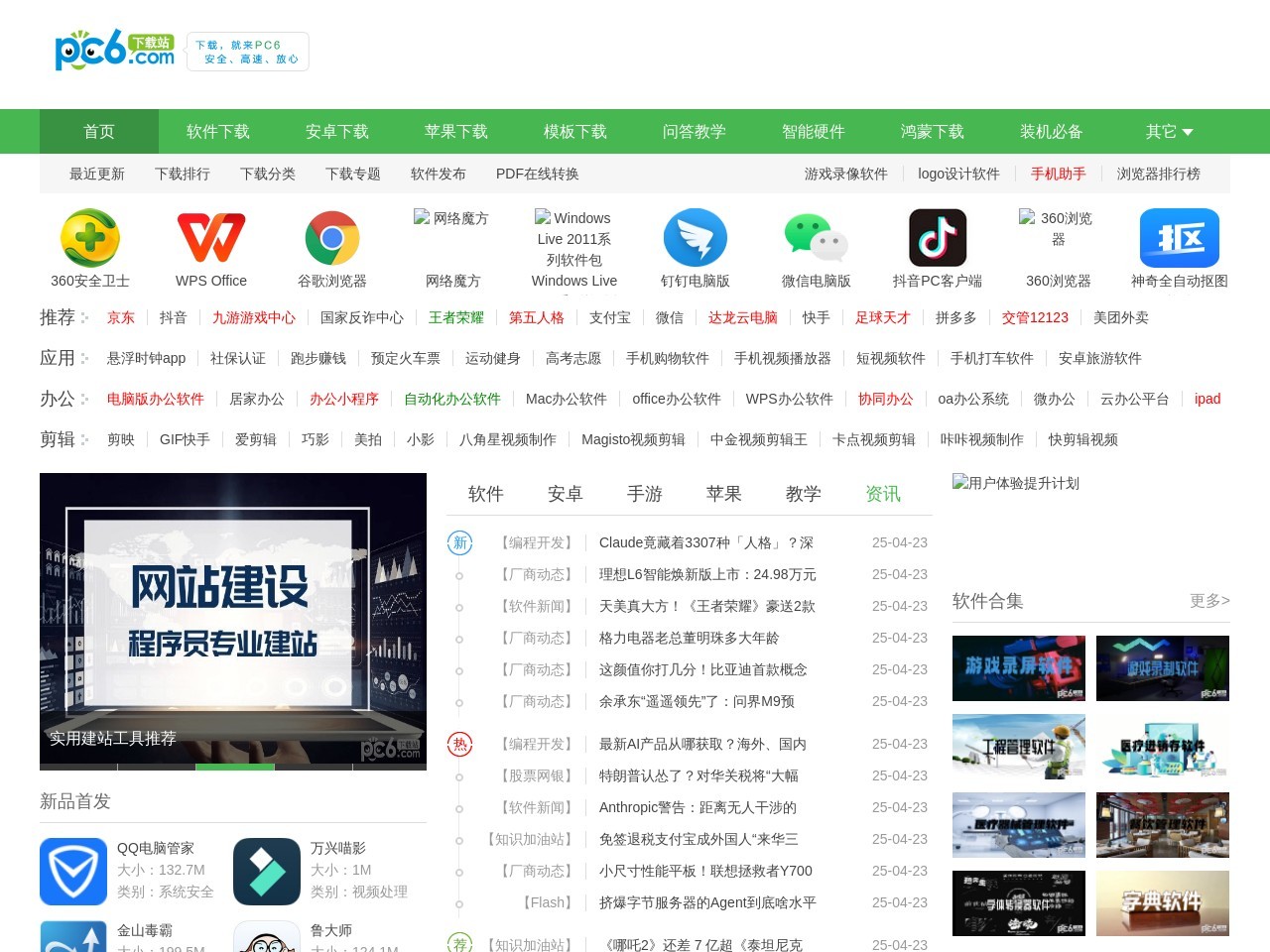Image resolution: width=1270 pixels, height=952 pixels.
Task: Click the 新 badge in news list
Action: pyautogui.click(x=460, y=542)
